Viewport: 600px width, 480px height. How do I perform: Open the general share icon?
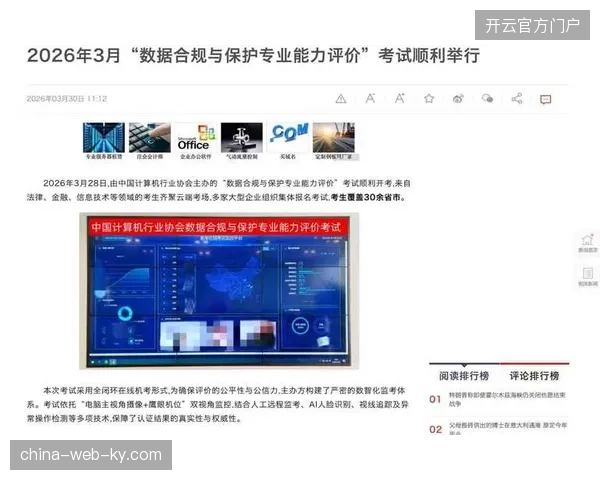pos(517,98)
